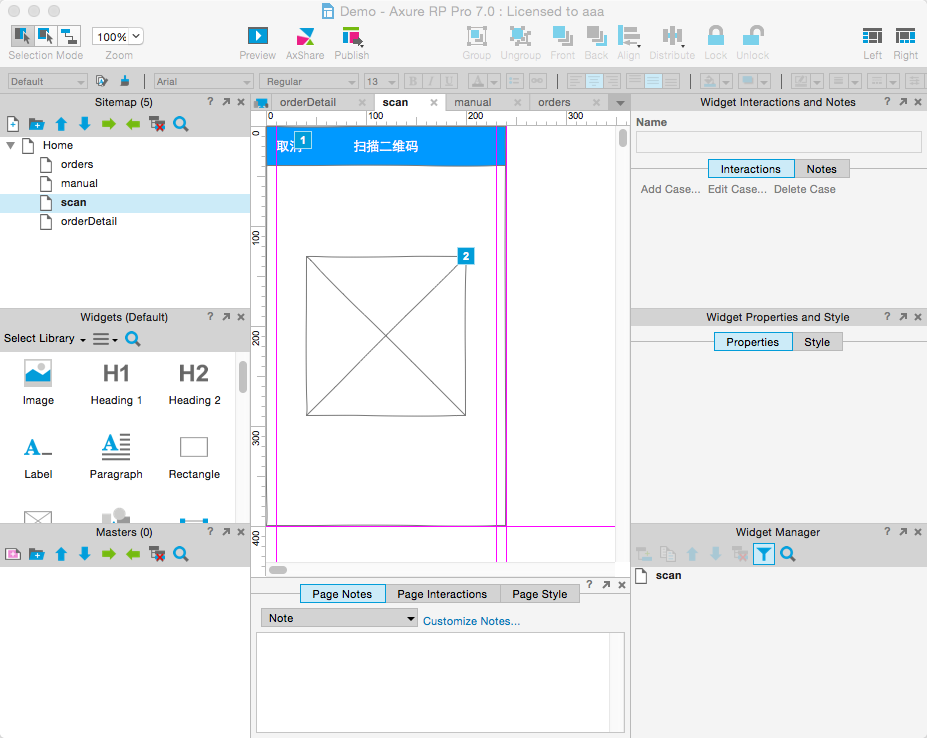Image resolution: width=927 pixels, height=738 pixels.
Task: Toggle the Right panels icon
Action: click(905, 36)
